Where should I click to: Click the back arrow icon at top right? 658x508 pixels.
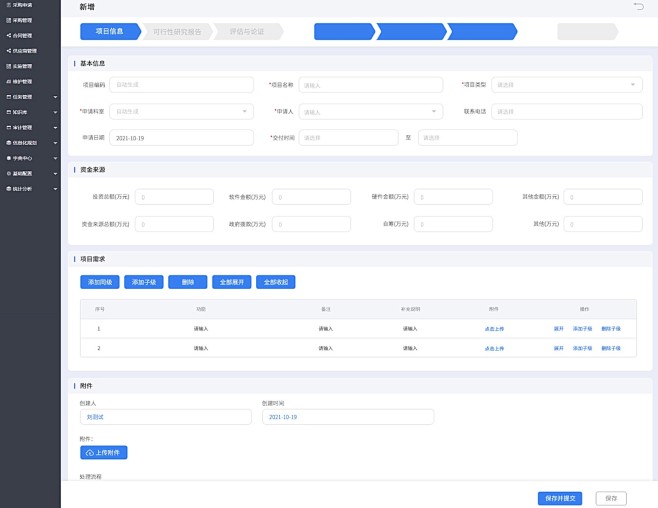tap(638, 7)
